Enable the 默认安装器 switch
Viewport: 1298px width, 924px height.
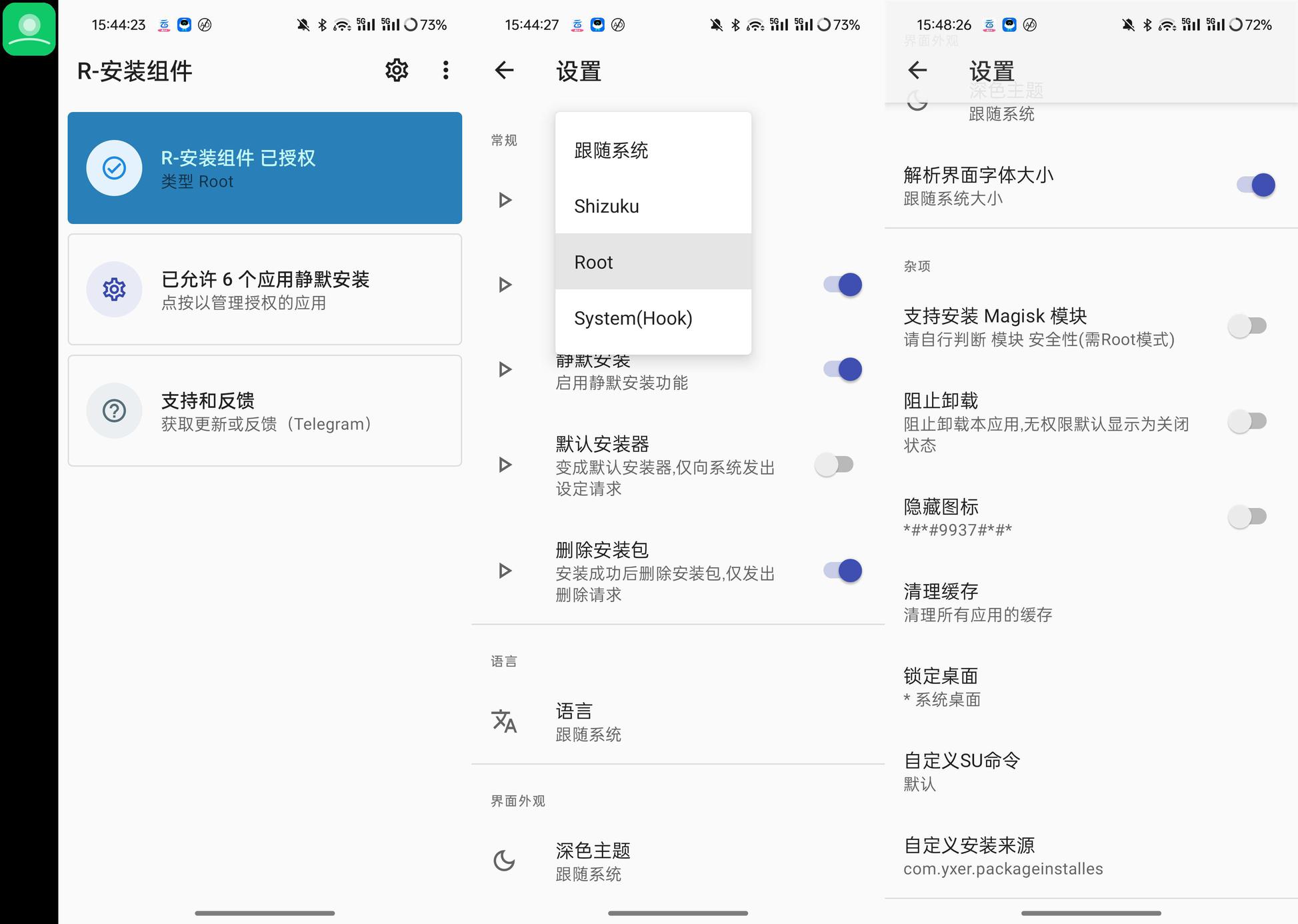tap(834, 465)
